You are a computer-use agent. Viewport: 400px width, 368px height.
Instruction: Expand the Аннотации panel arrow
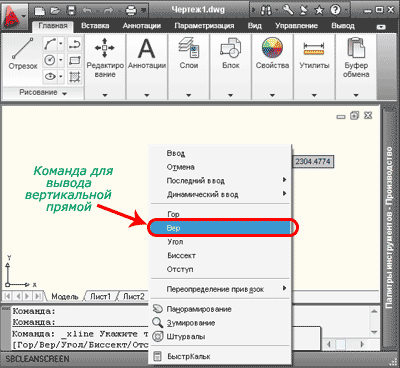147,95
